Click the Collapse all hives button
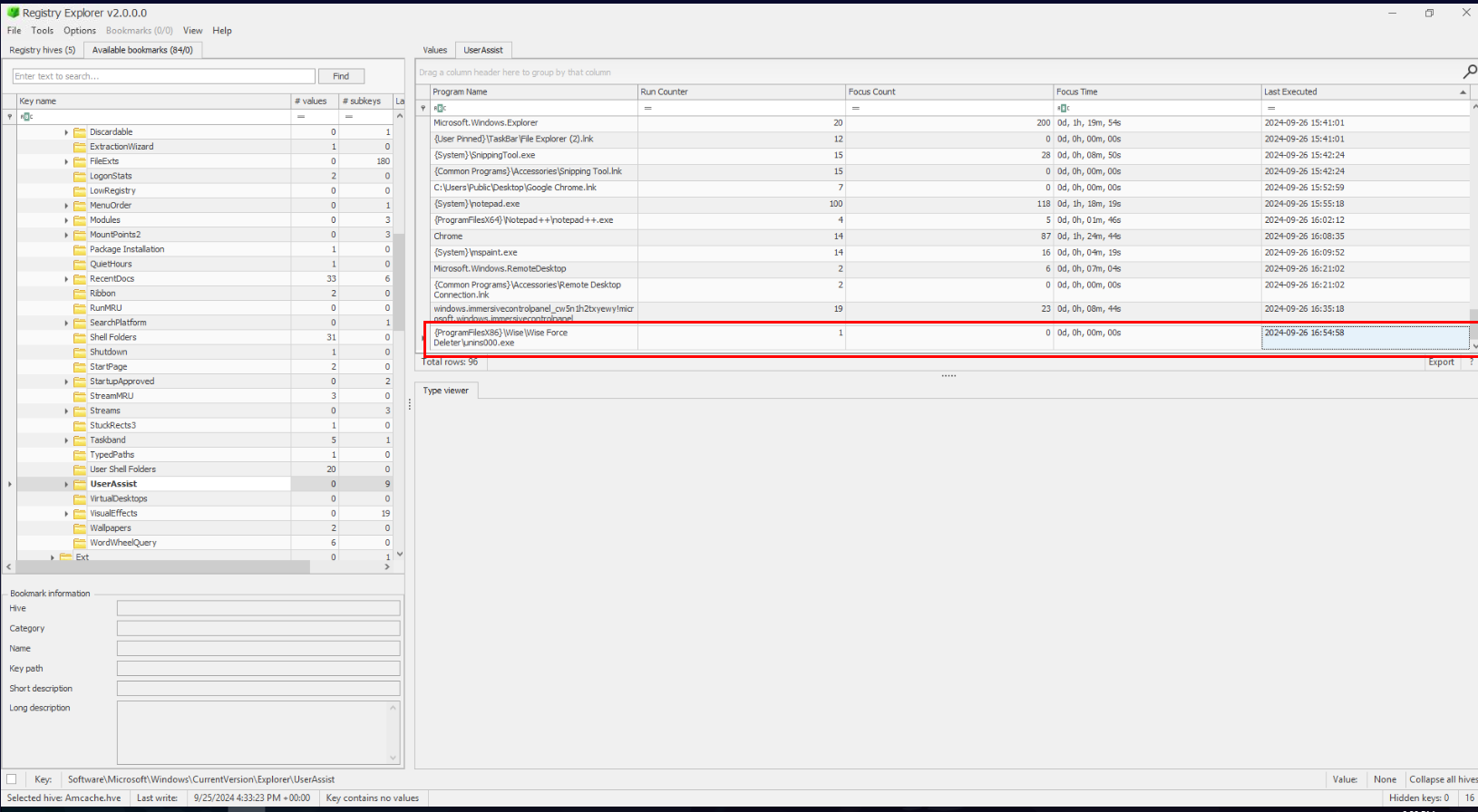This screenshot has width=1478, height=812. click(x=1442, y=778)
